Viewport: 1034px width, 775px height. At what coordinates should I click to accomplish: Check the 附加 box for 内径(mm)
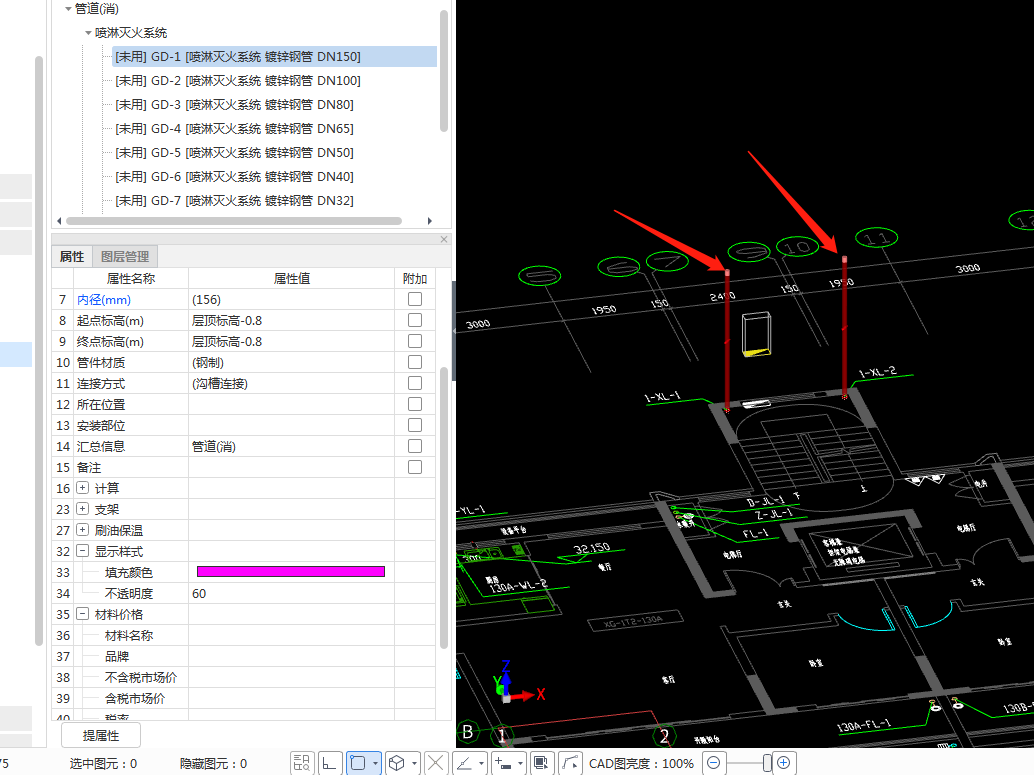pos(415,299)
